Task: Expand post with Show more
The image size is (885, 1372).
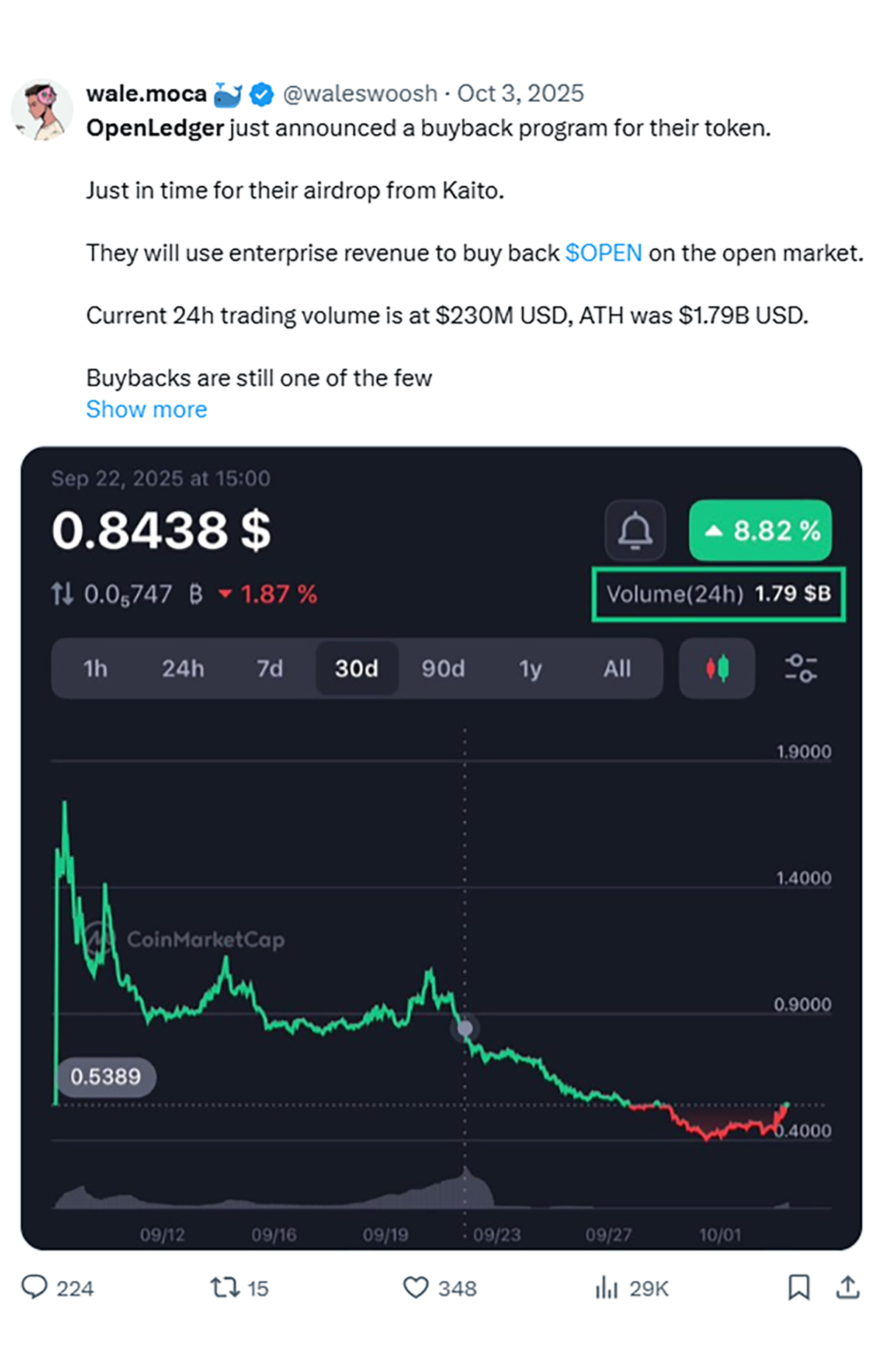Action: (x=147, y=409)
